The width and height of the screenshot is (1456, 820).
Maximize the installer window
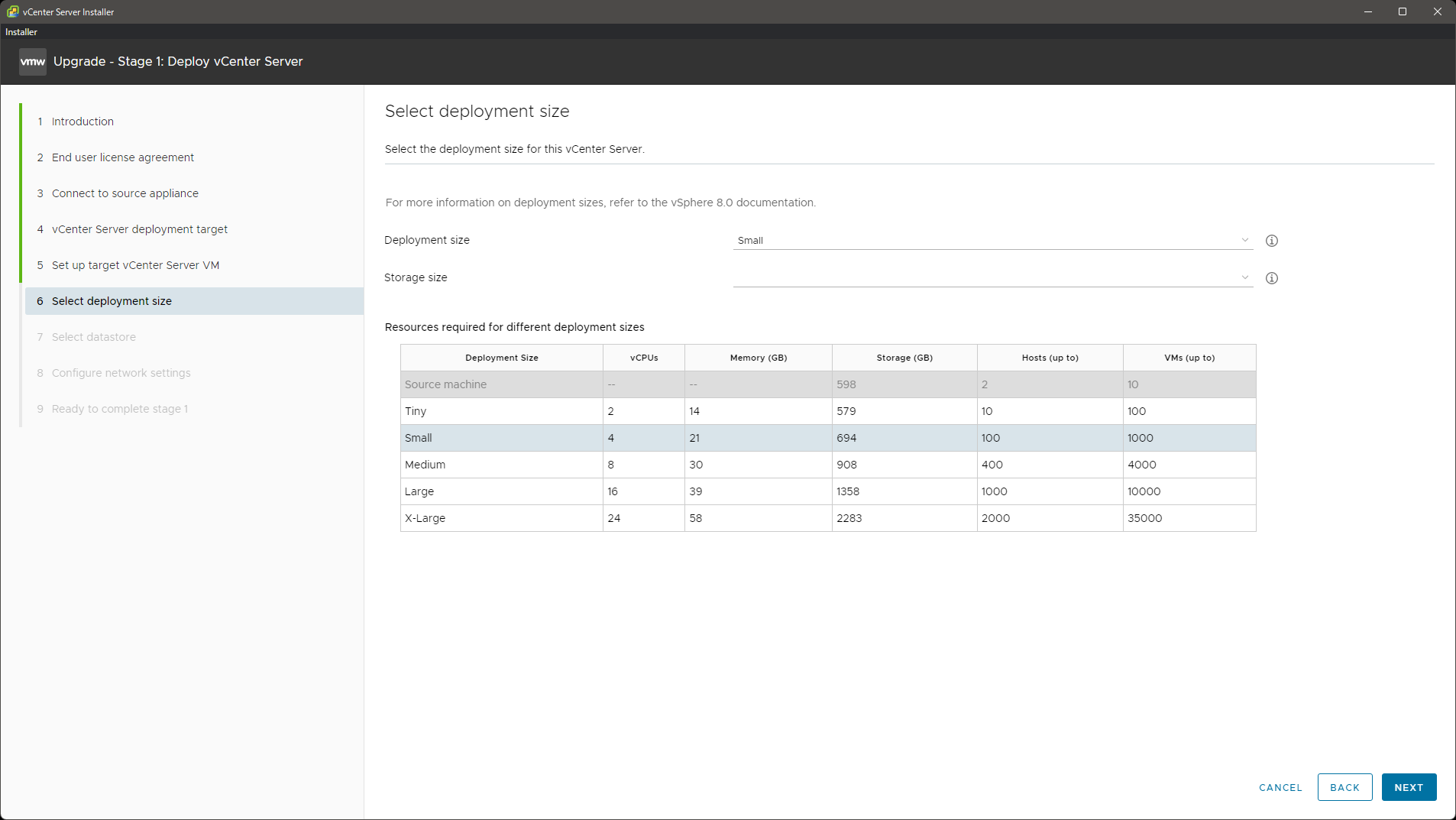1403,11
